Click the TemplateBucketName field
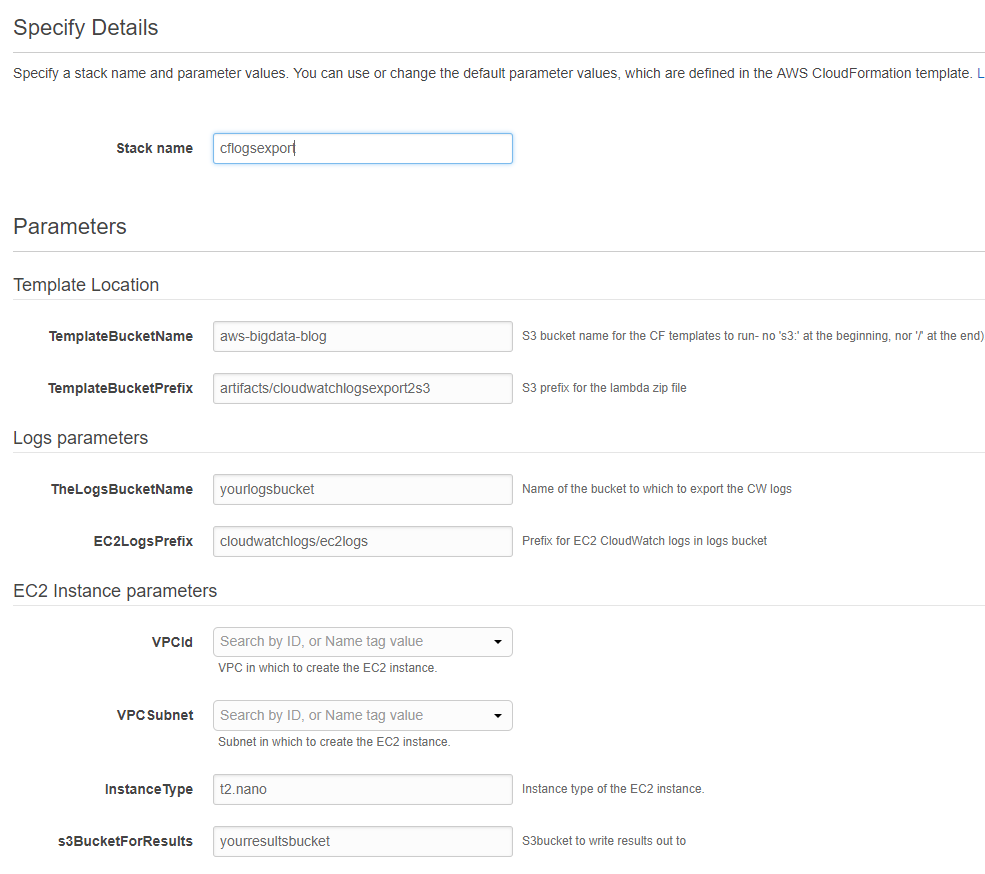 (362, 336)
